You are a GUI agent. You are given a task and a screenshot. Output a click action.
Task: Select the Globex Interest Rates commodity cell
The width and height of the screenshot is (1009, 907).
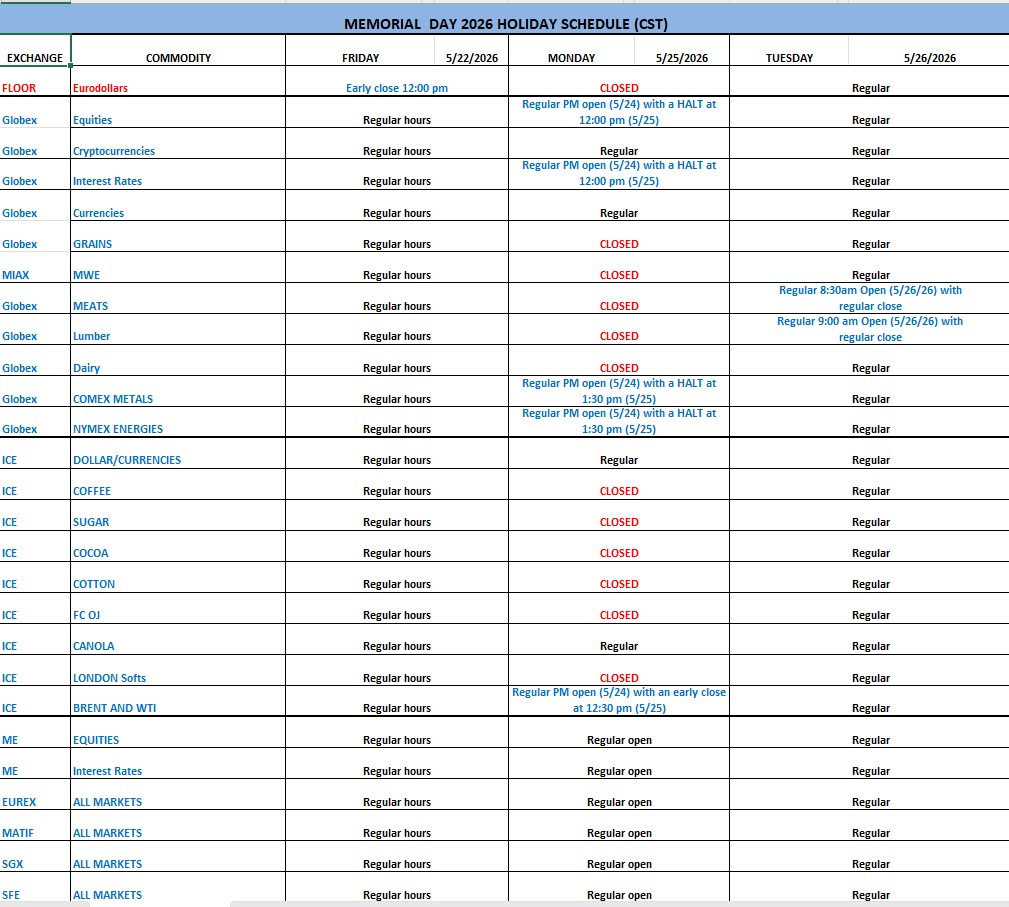click(x=178, y=174)
